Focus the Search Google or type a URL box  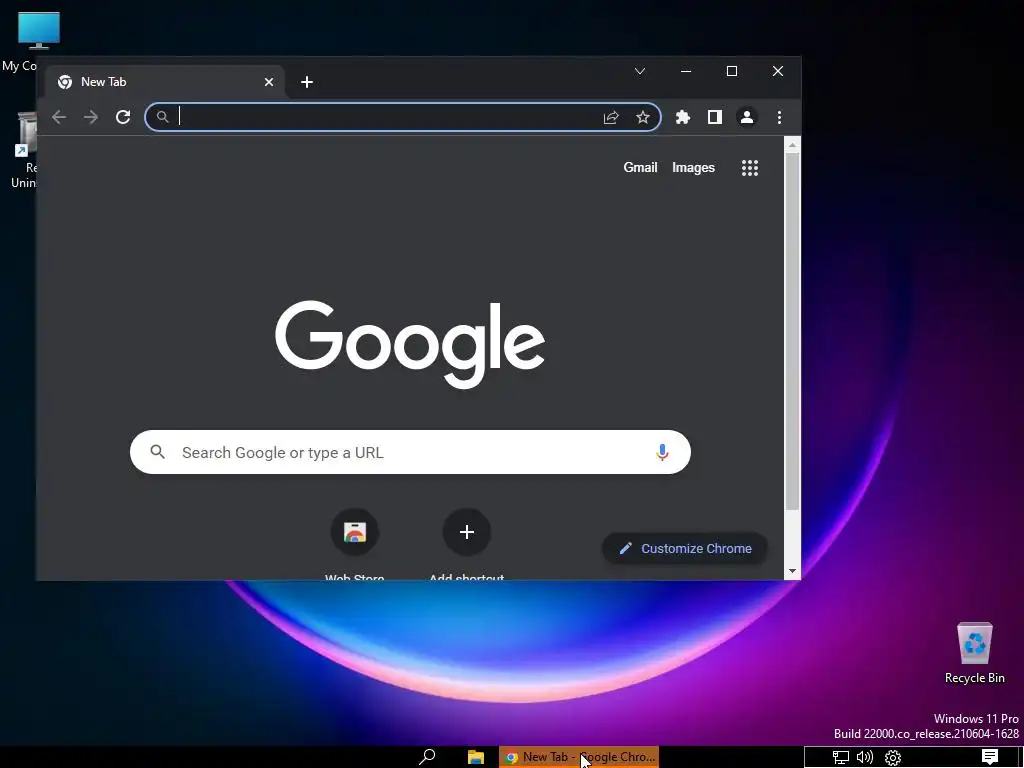pos(410,452)
